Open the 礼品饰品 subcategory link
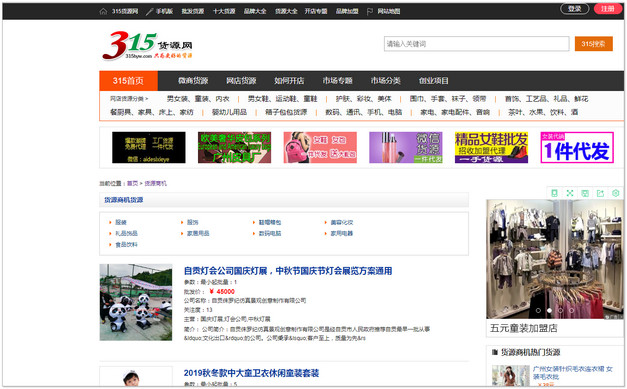Screen dimensions: 627x389 click(x=126, y=233)
